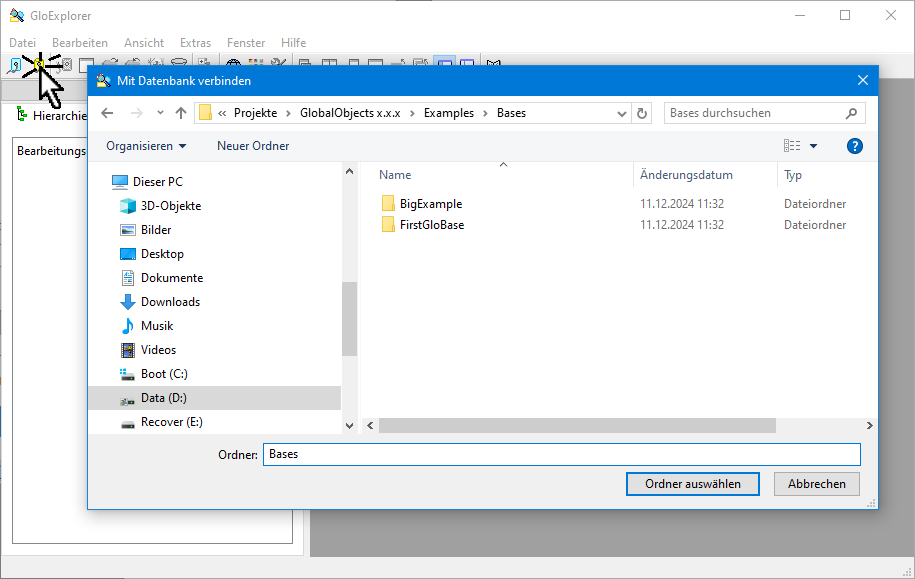Open the Organisieren dropdown menu
915x579 pixels.
coord(146,146)
